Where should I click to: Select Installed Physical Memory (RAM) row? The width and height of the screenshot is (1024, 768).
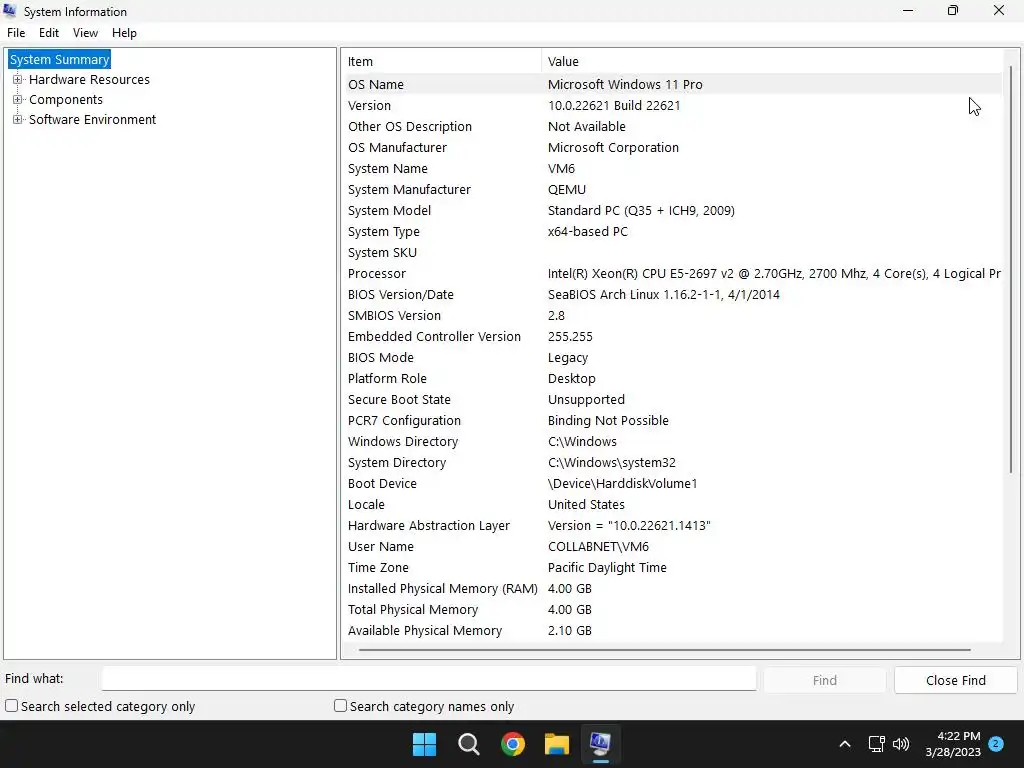673,588
